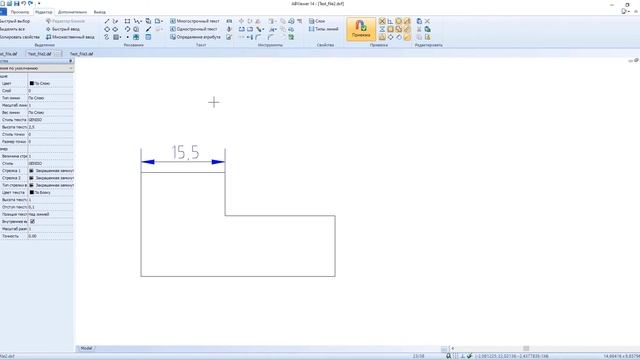Click the horizontal scrollbar thumb at bottom
Viewport: 640px width, 360px height.
pos(526,348)
